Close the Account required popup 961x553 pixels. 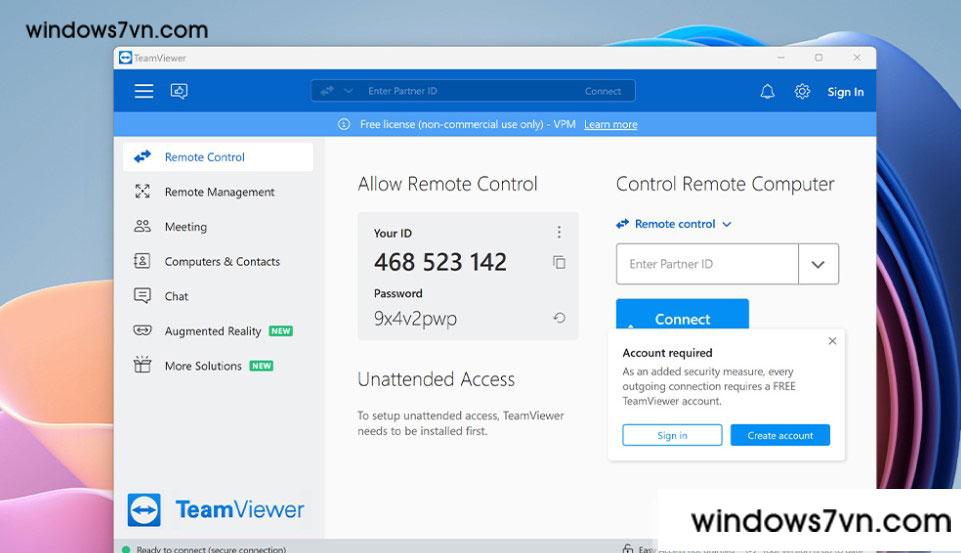832,341
